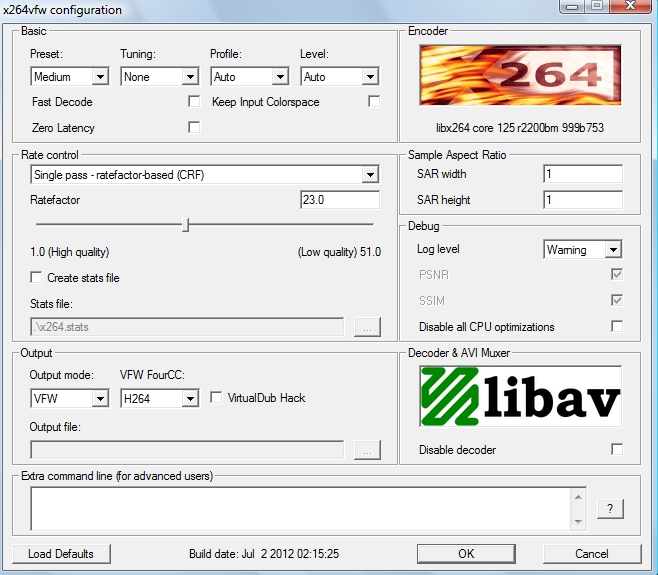Click the Ratefactor slider handle
658x575 pixels.
tap(186, 225)
